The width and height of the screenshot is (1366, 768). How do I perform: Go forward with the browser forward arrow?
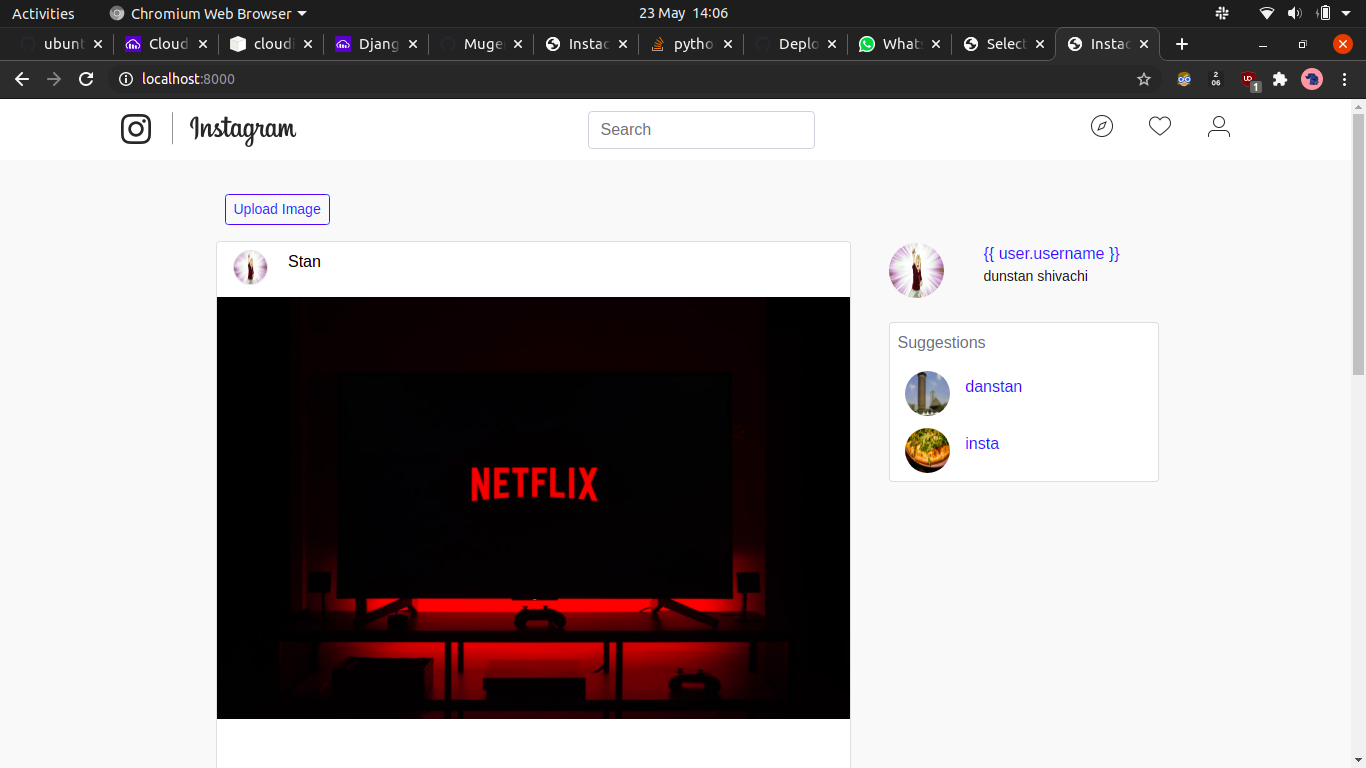[x=54, y=79]
